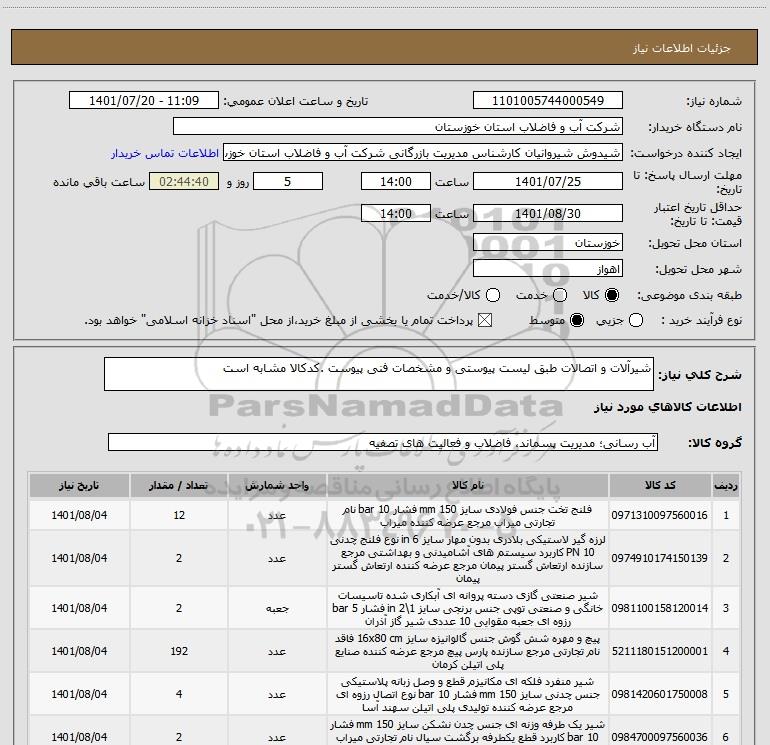
Task: Select the کالا radio button
Action: (612, 295)
